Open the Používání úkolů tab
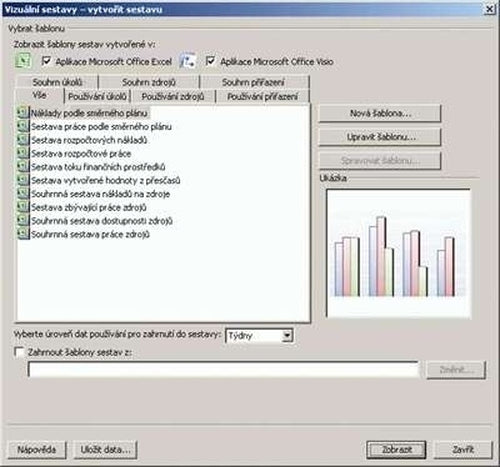The height and width of the screenshot is (467, 500). [97, 97]
